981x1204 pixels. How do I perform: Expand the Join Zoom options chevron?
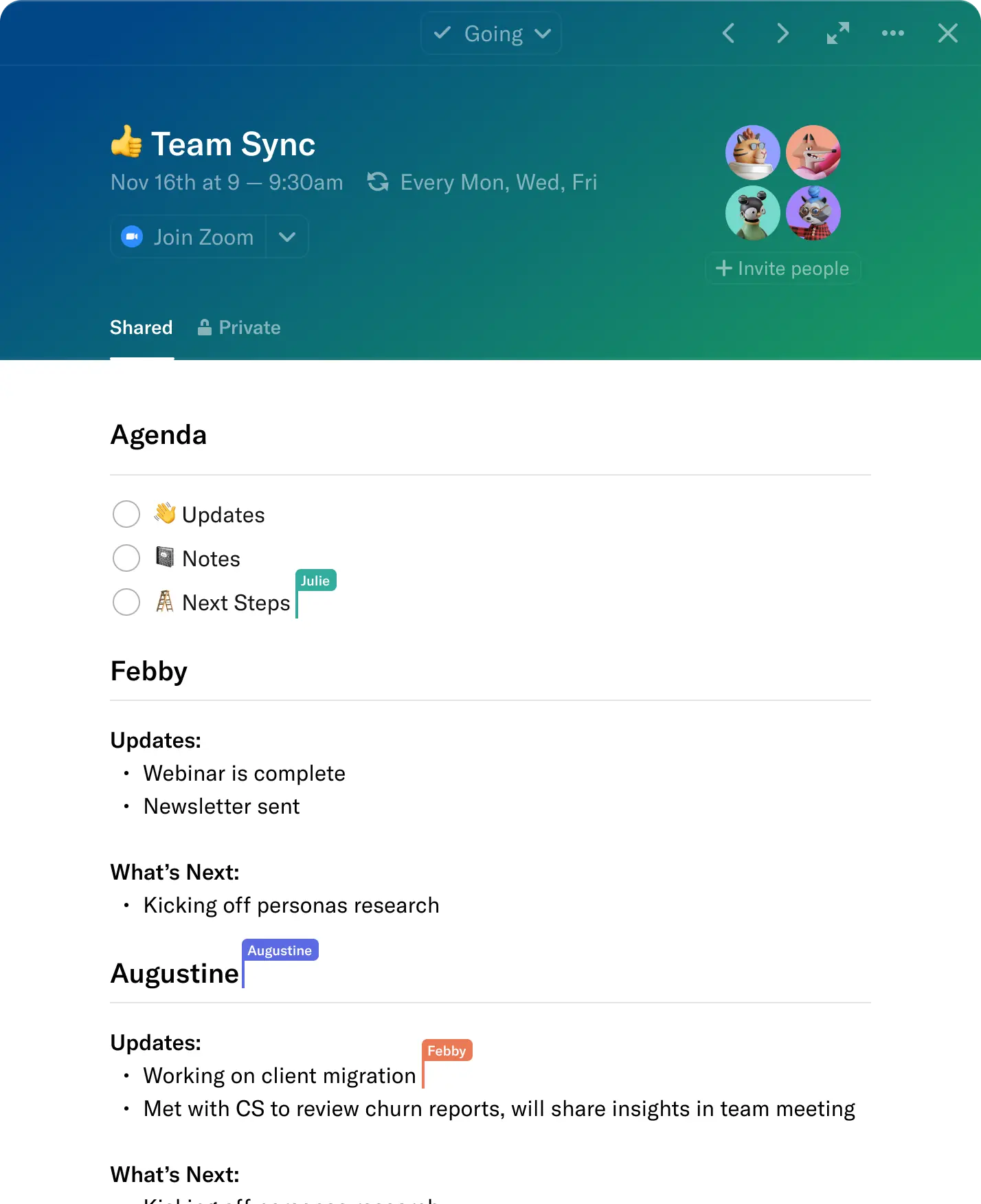287,237
